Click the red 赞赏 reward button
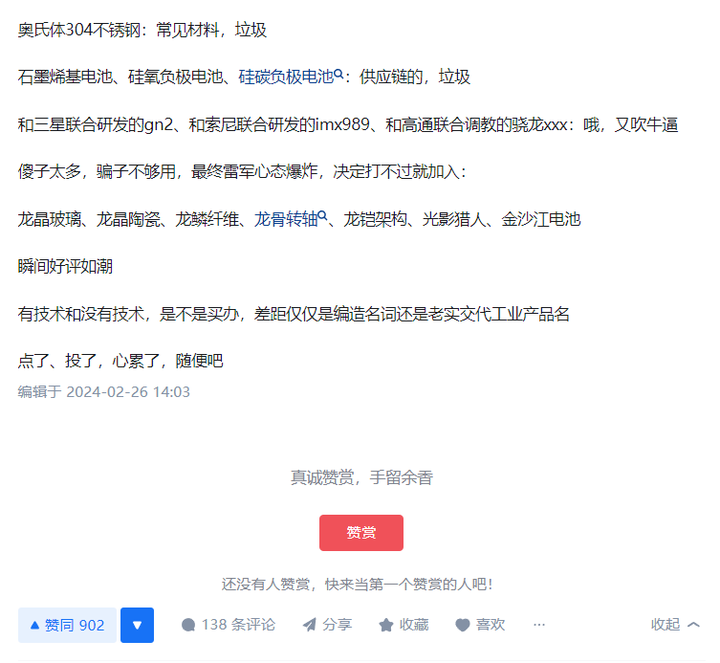This screenshot has height=663, width=720. coord(361,533)
